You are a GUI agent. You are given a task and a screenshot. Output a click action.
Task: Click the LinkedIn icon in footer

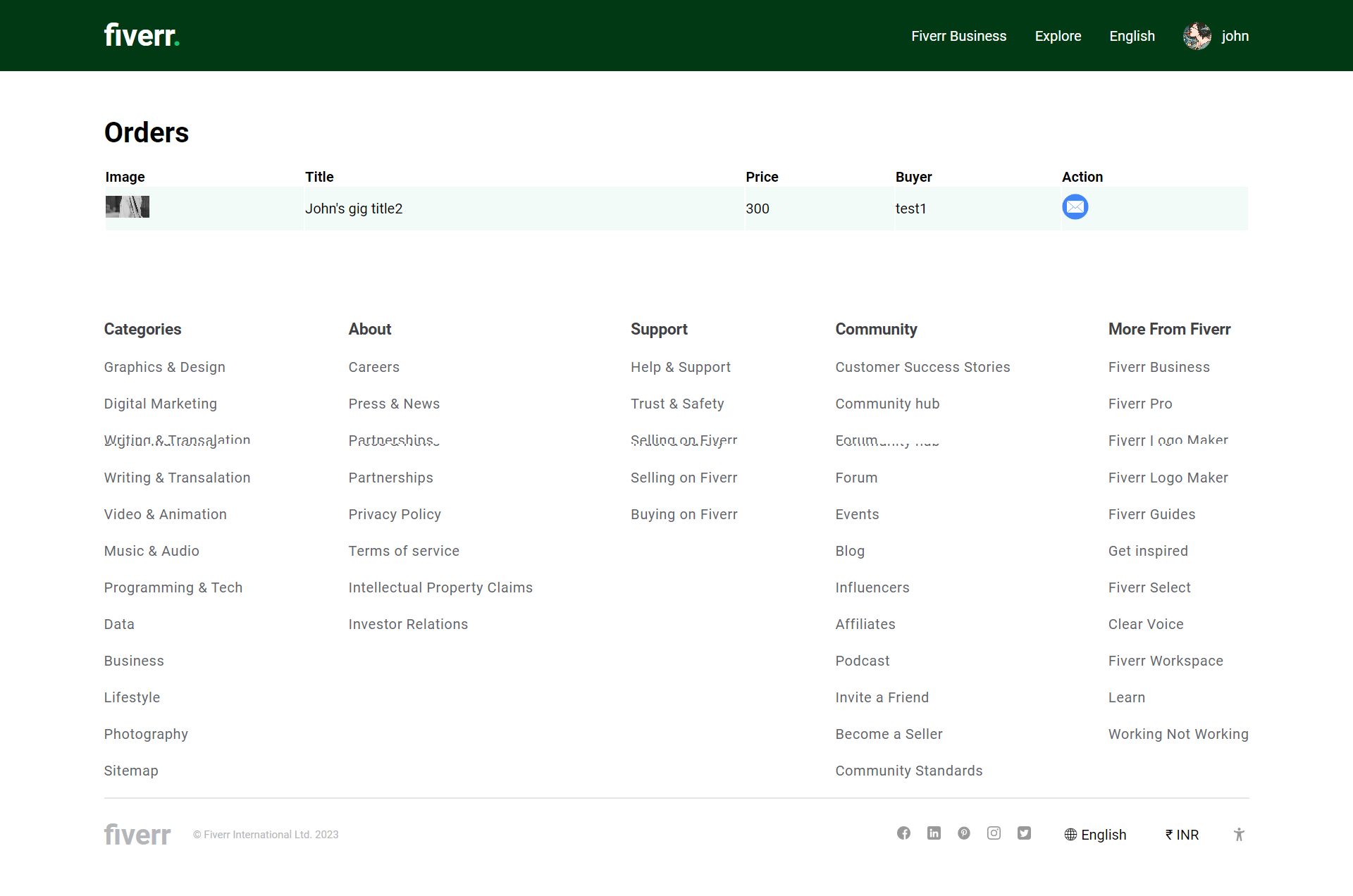click(934, 833)
